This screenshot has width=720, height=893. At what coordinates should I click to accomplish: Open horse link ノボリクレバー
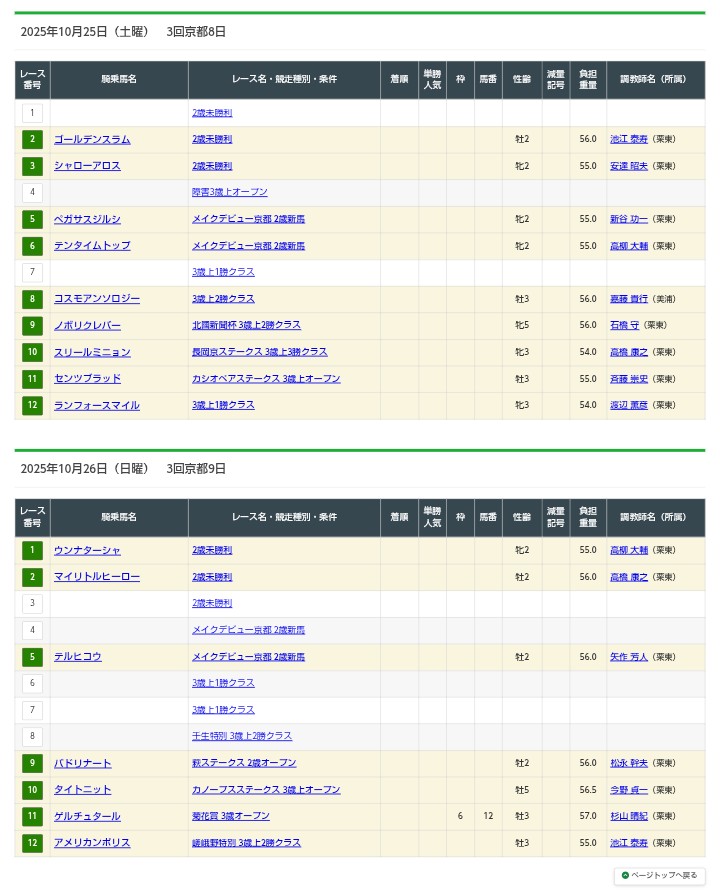[87, 325]
